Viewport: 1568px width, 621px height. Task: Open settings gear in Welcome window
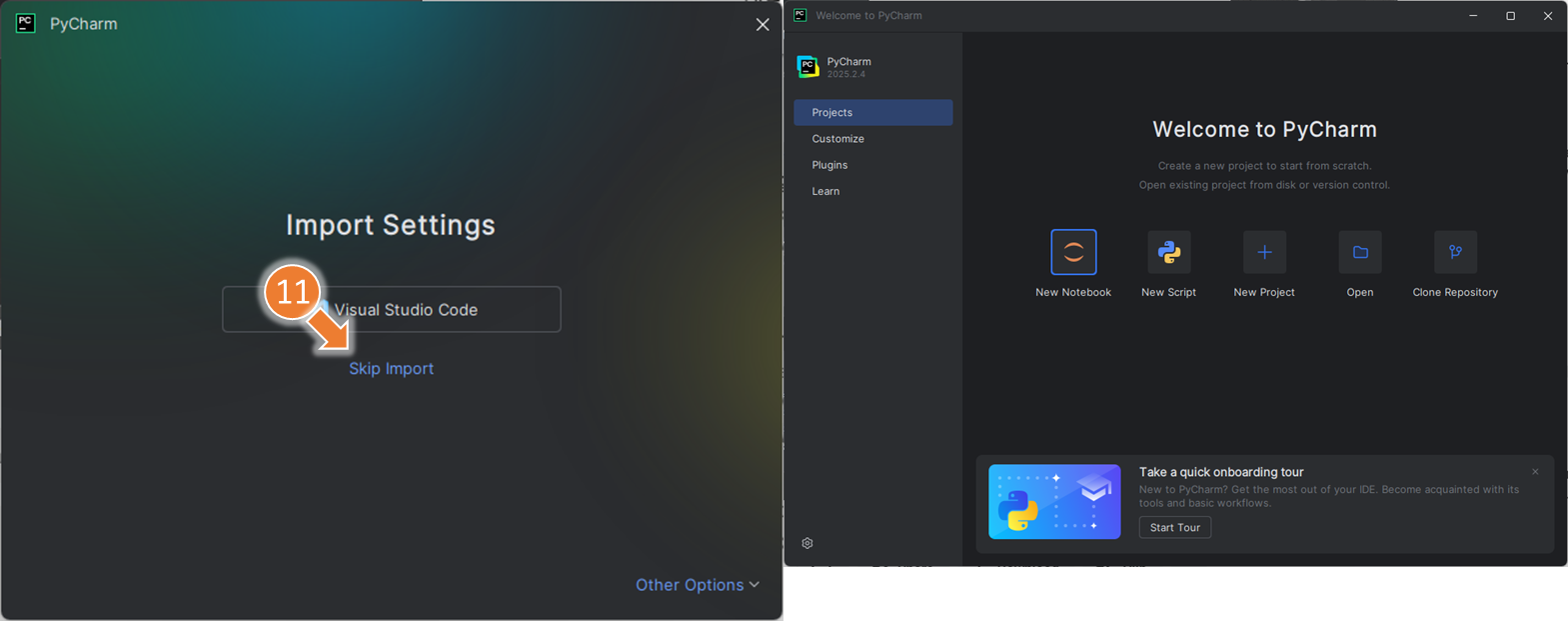coord(807,543)
